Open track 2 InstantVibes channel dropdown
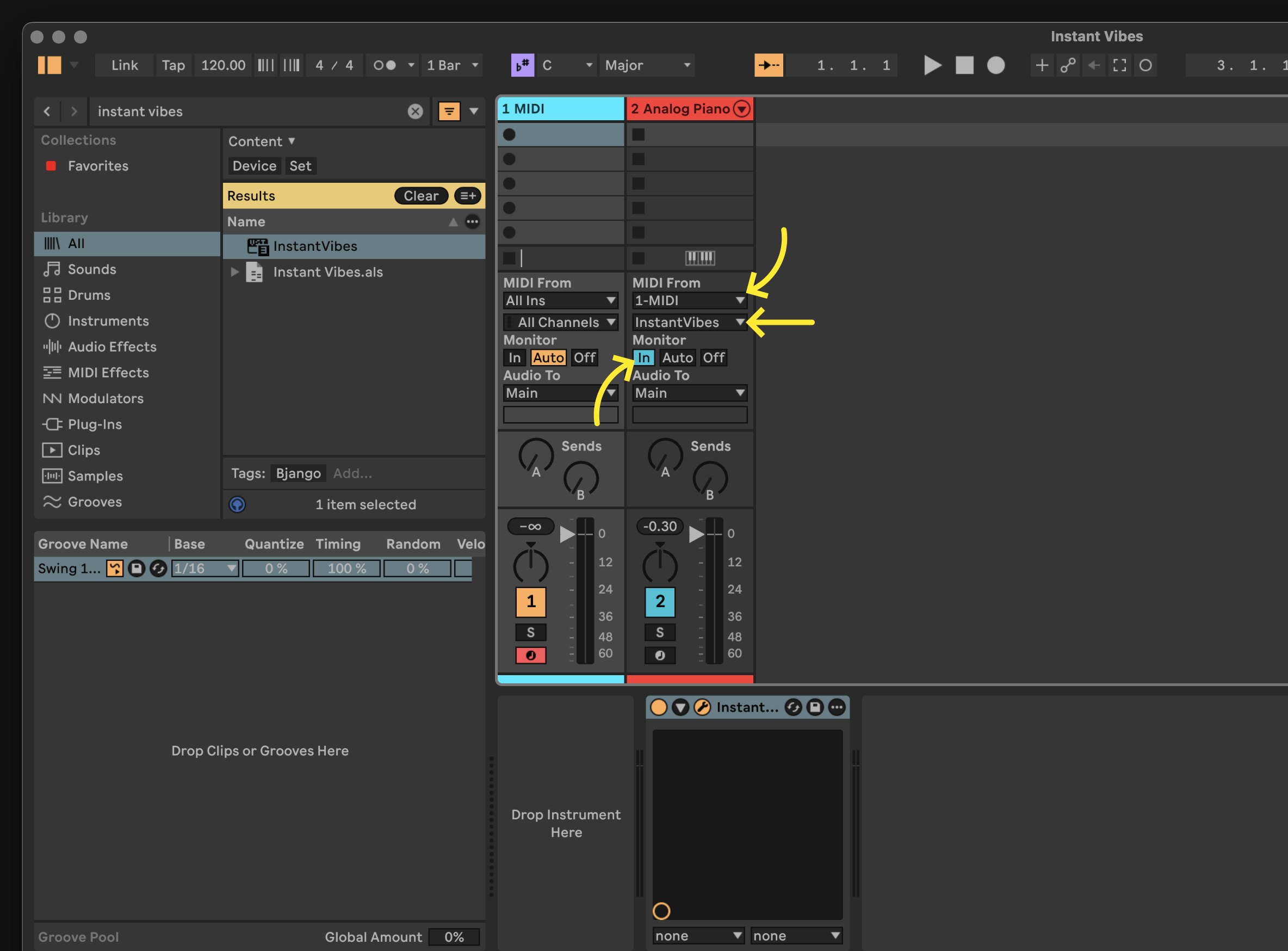This screenshot has height=951, width=1288. click(690, 323)
